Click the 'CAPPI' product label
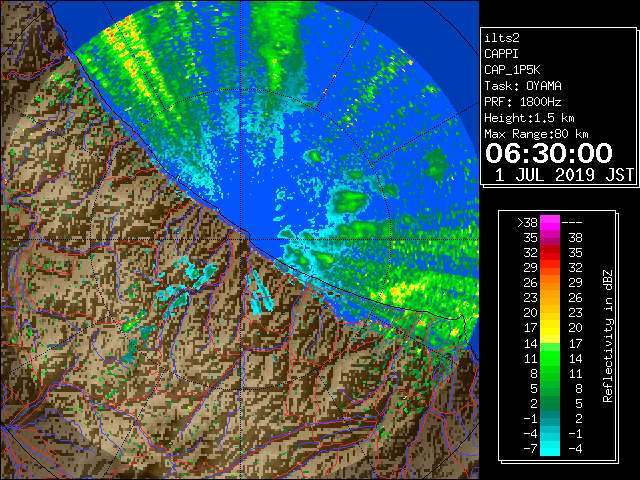Screen dimensions: 640x480 501,54
